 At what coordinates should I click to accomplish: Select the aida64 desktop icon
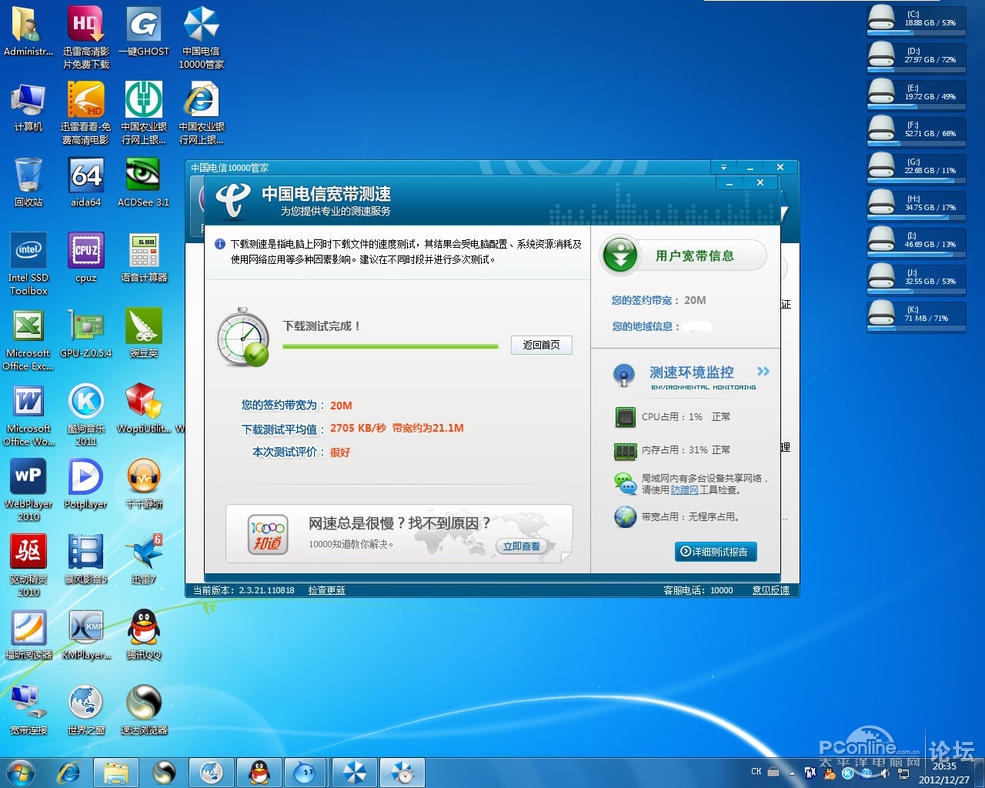tap(86, 182)
